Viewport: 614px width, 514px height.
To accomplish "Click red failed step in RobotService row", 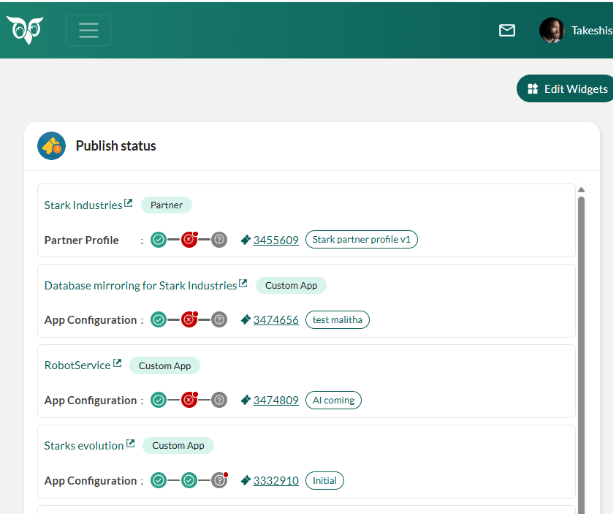I will (189, 400).
